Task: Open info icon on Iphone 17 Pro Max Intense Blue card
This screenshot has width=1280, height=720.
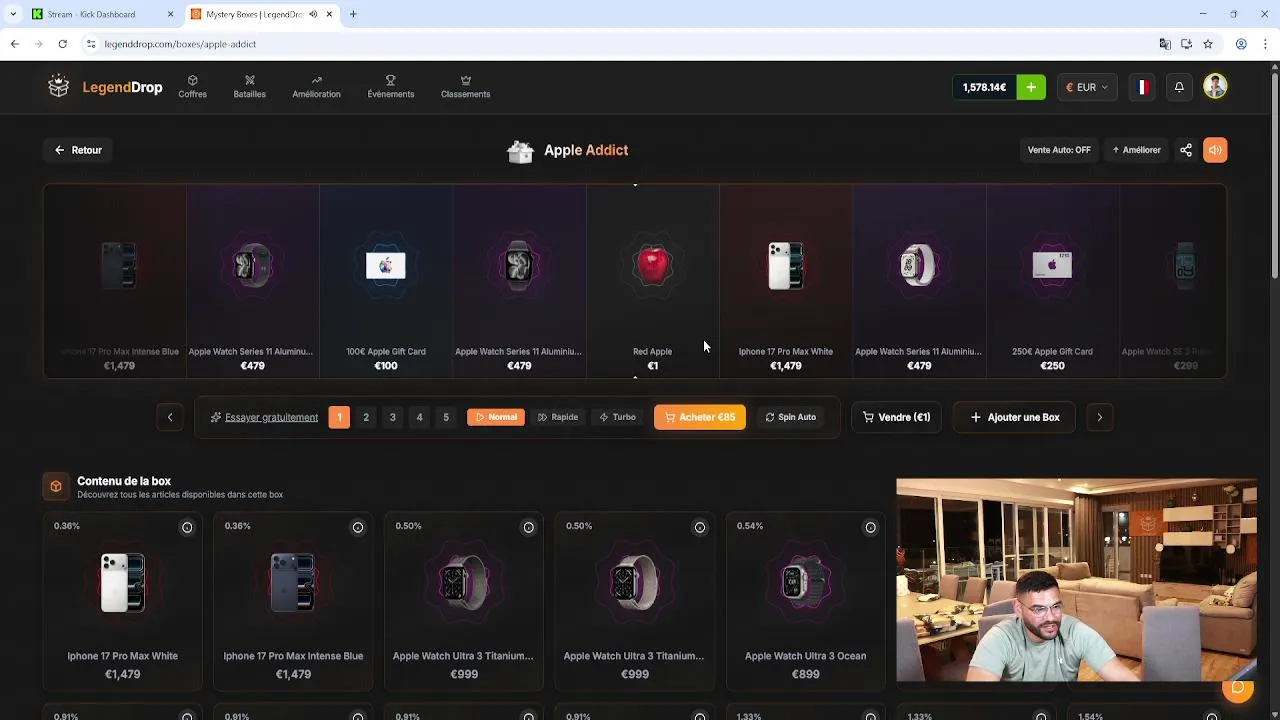Action: click(x=358, y=527)
